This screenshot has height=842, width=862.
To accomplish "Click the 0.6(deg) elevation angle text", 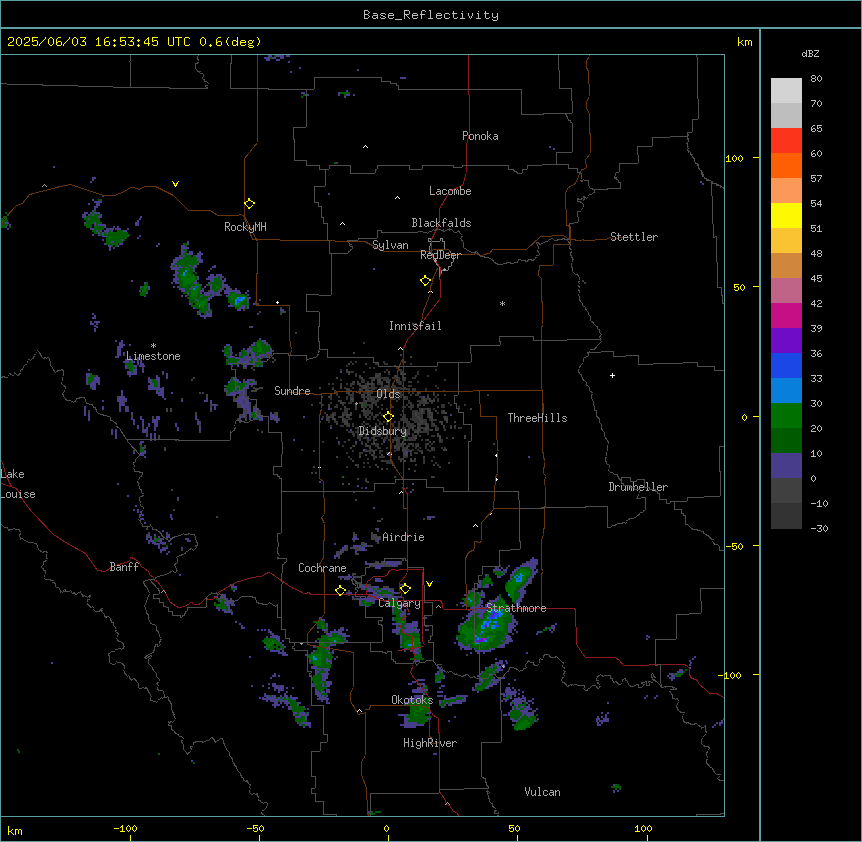I will (230, 42).
